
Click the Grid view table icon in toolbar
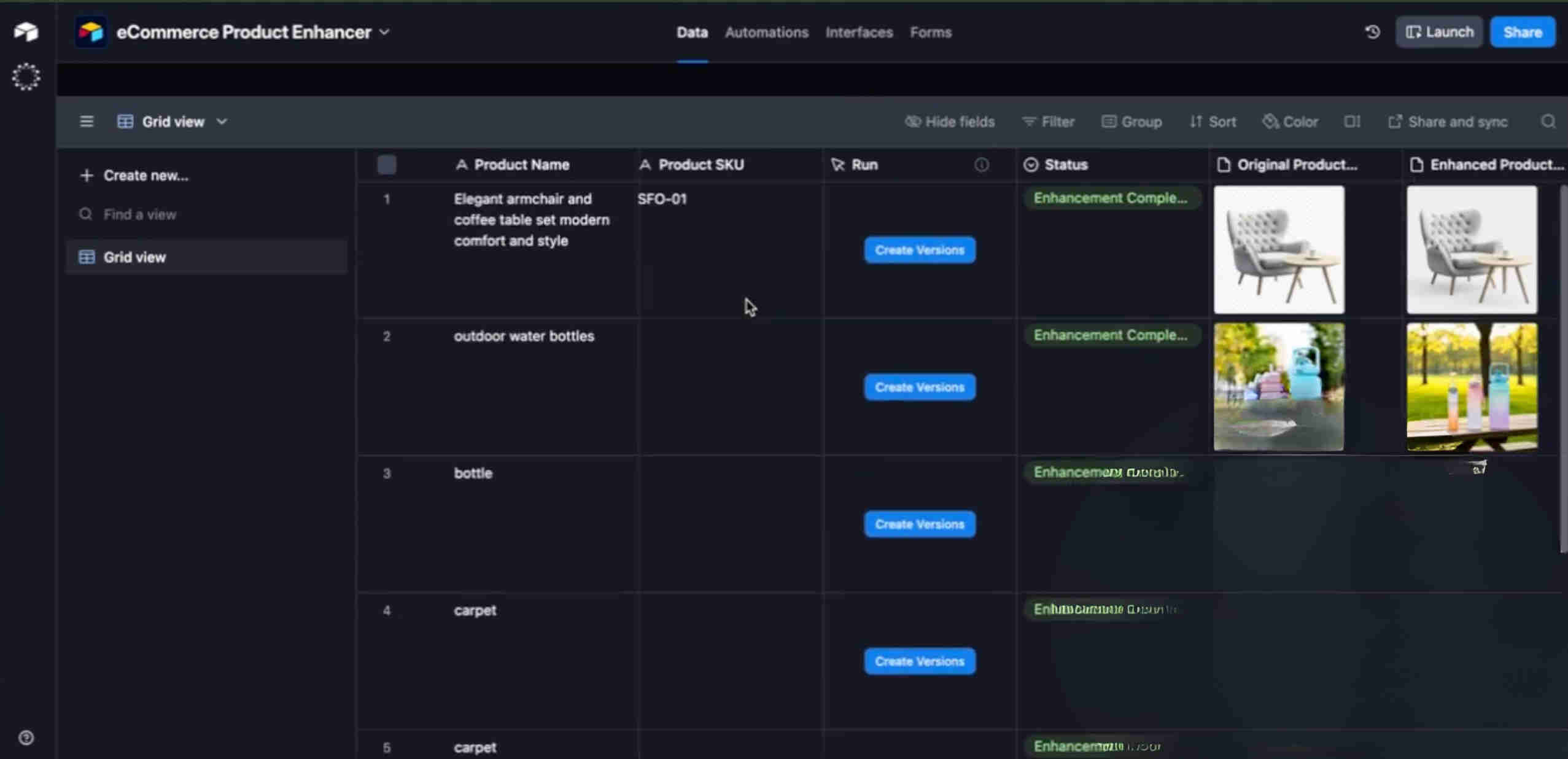pyautogui.click(x=125, y=122)
